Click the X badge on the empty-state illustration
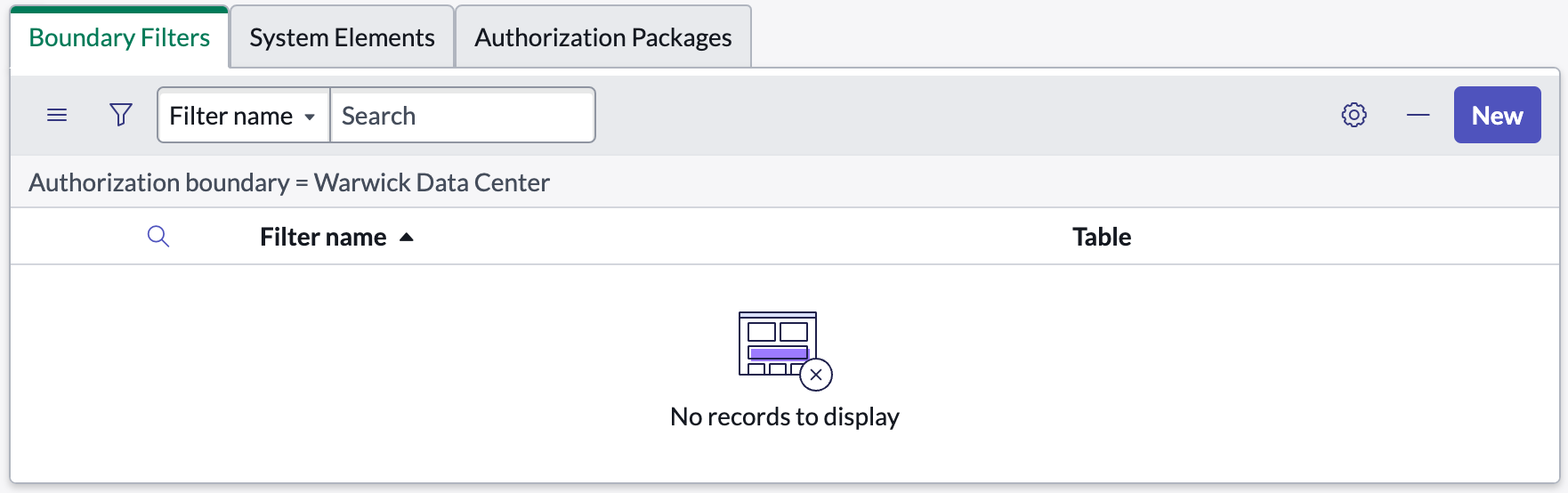This screenshot has height=493, width=1568. (x=816, y=375)
